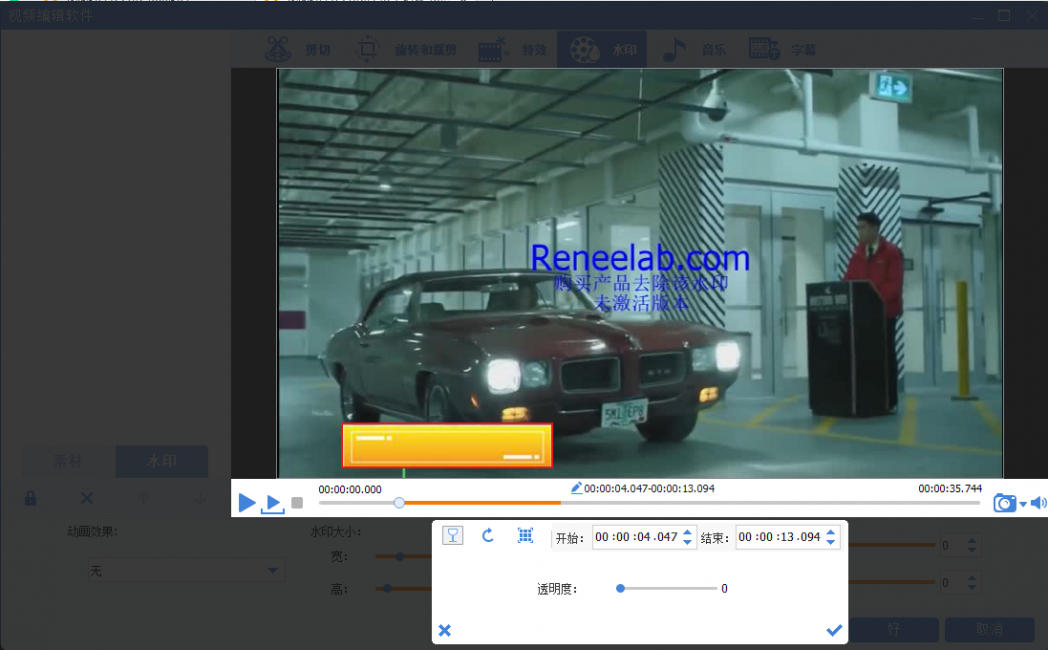Switch to the 音乐 music tab

[694, 49]
